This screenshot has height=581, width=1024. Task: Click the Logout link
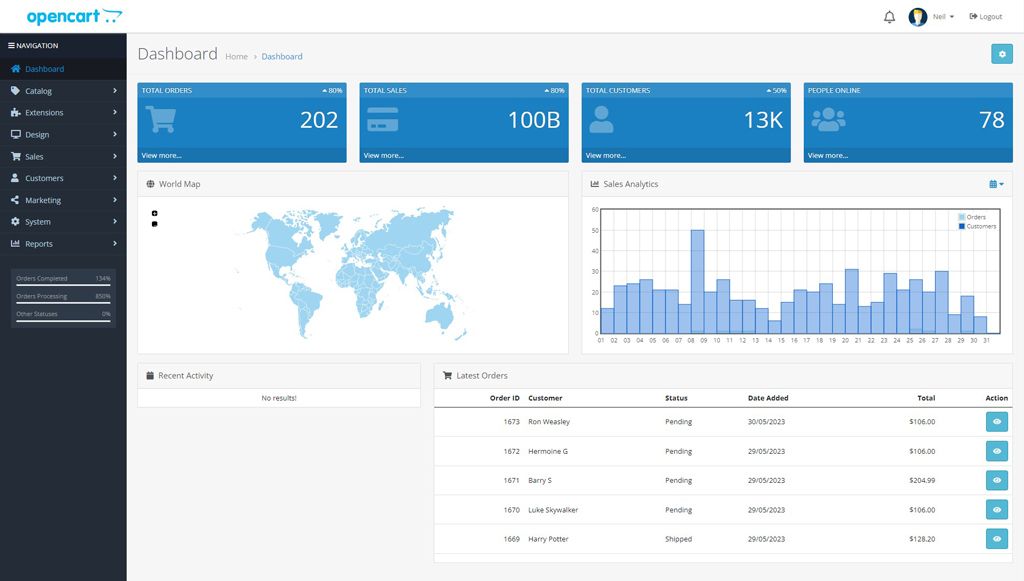985,17
